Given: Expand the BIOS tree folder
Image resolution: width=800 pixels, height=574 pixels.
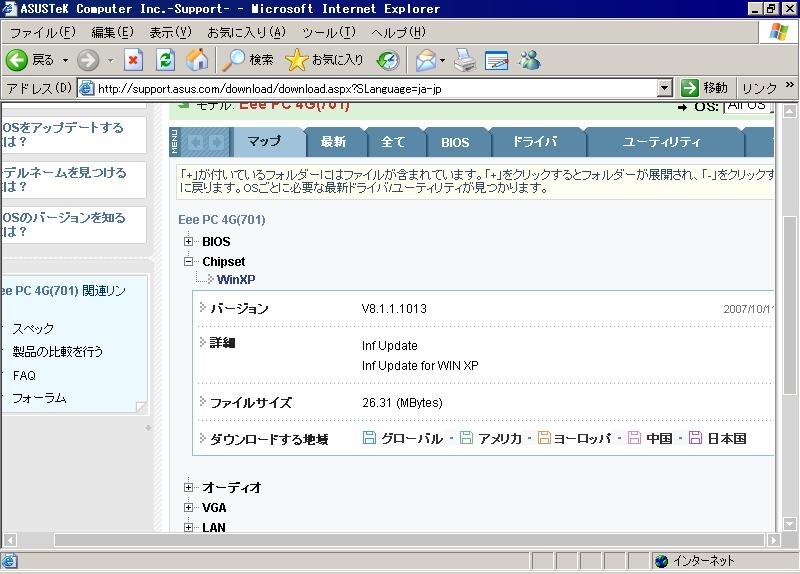Looking at the screenshot, I should [188, 241].
